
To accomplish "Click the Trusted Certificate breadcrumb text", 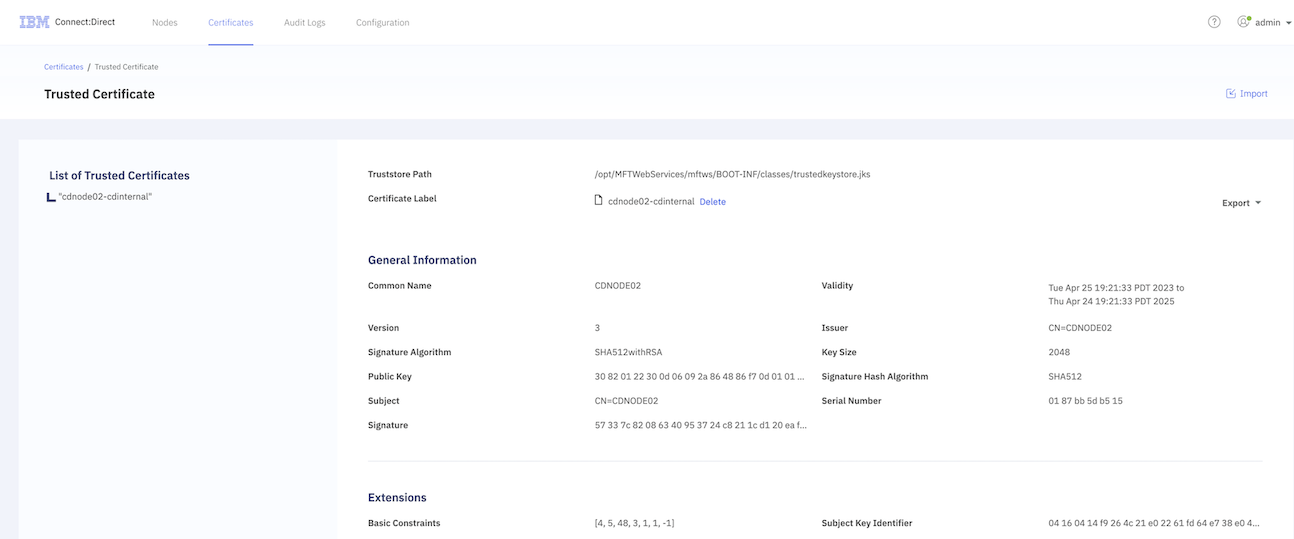I will 127,67.
